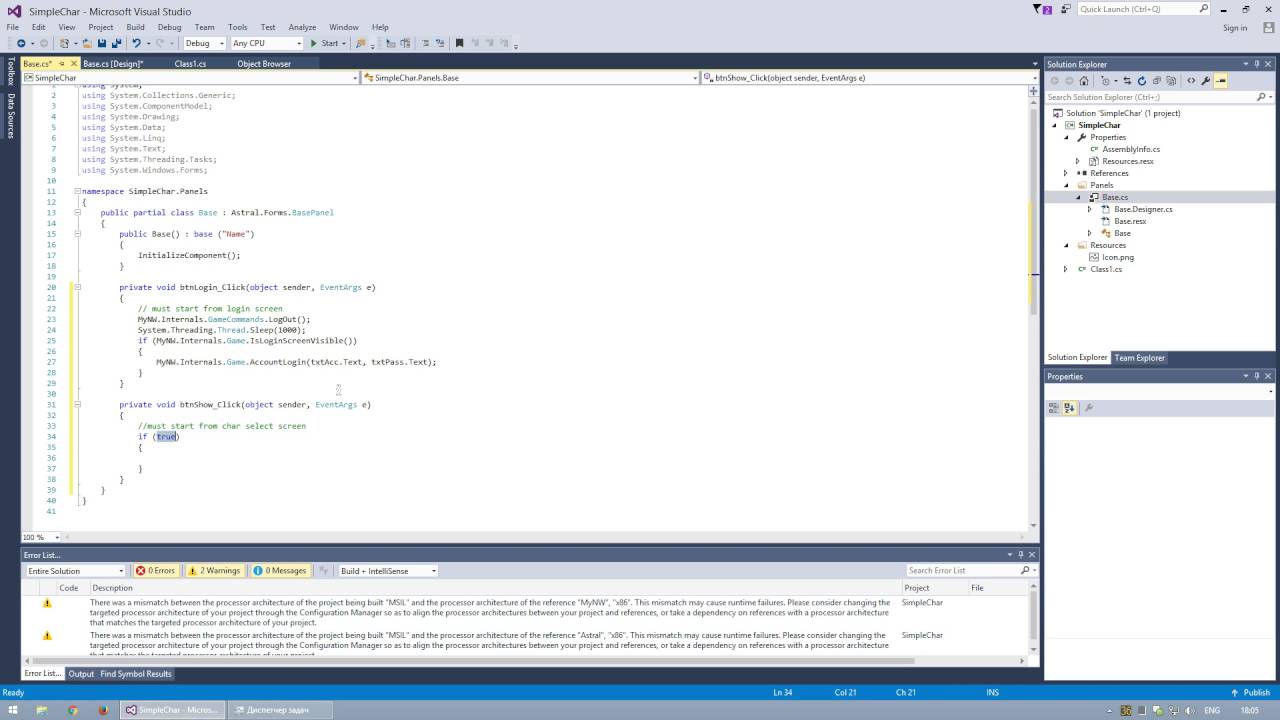This screenshot has width=1280, height=720.
Task: Open Properties wrench icon in Solution Explorer
Action: [1206, 81]
